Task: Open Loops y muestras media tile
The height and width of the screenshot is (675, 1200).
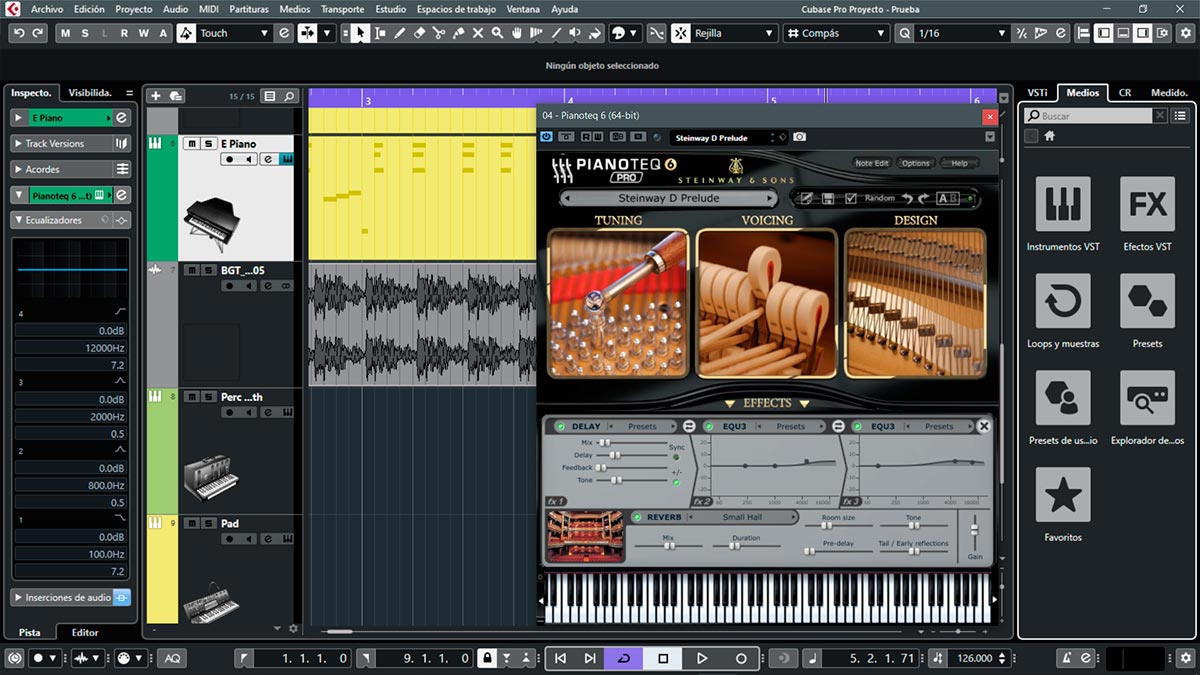Action: tap(1062, 301)
